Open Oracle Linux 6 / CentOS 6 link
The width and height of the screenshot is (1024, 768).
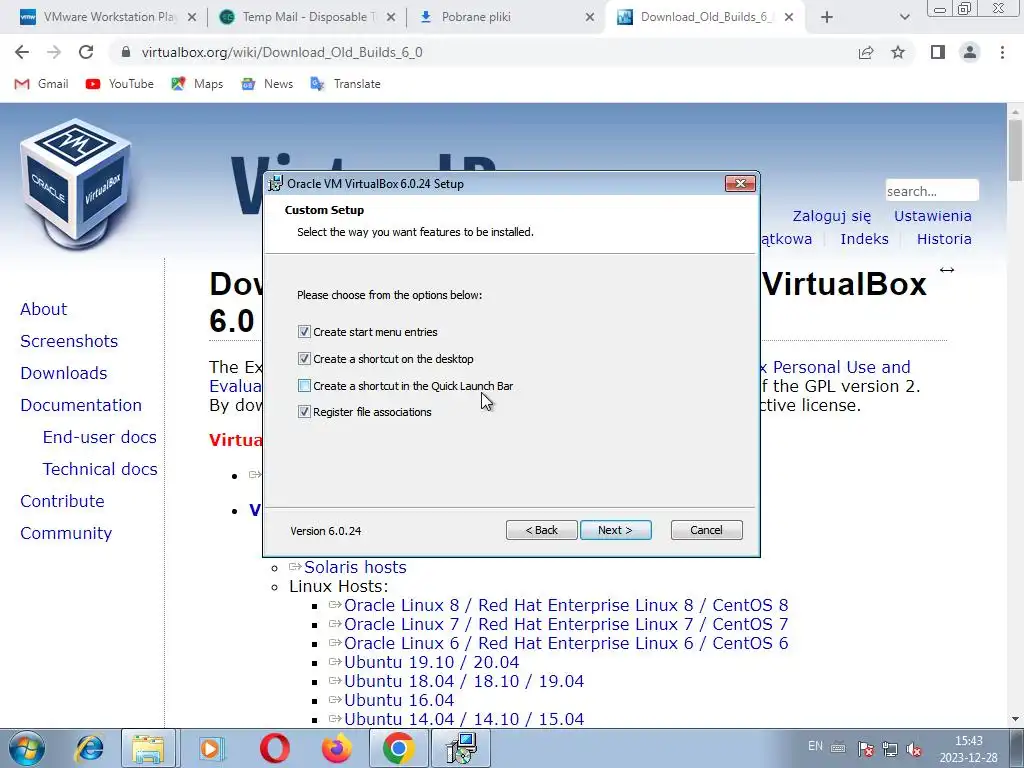566,643
